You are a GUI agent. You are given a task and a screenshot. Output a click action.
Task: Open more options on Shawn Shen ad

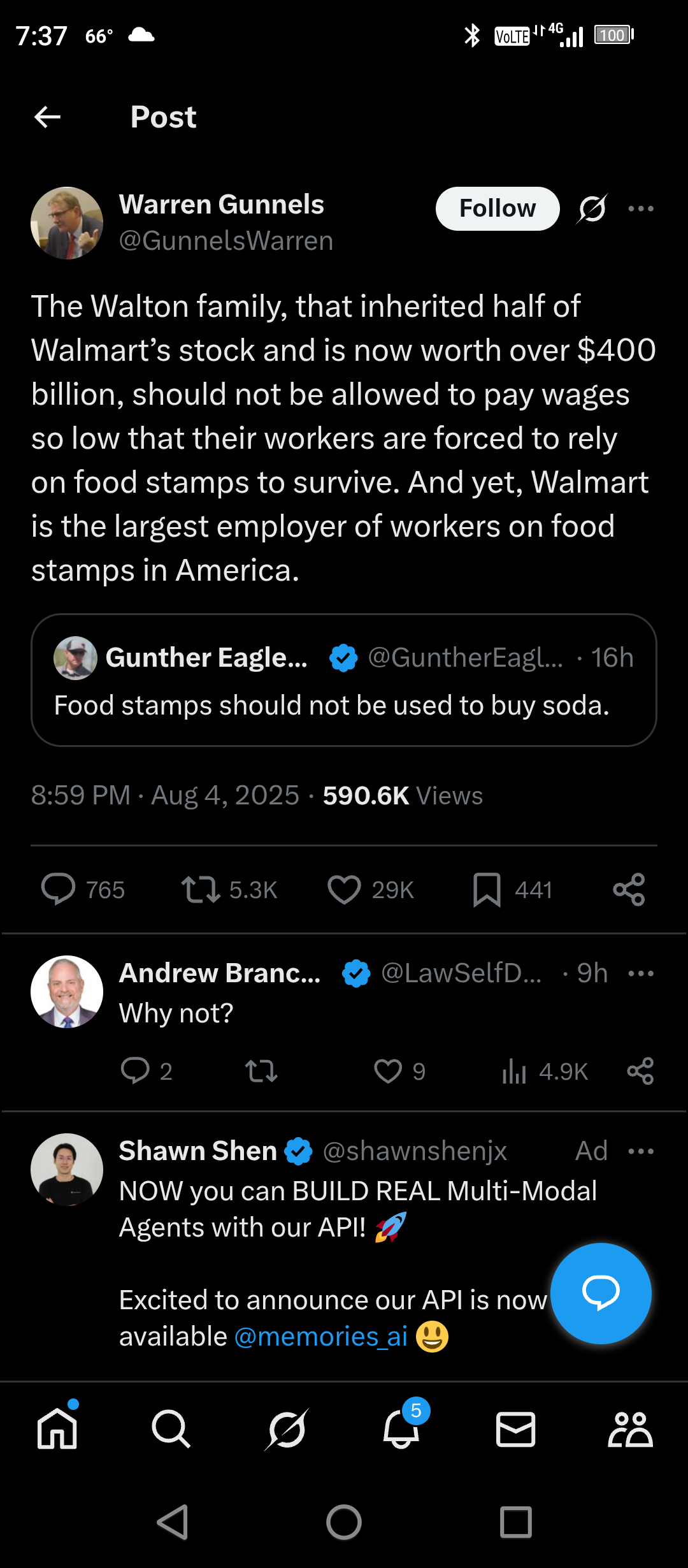(640, 1151)
